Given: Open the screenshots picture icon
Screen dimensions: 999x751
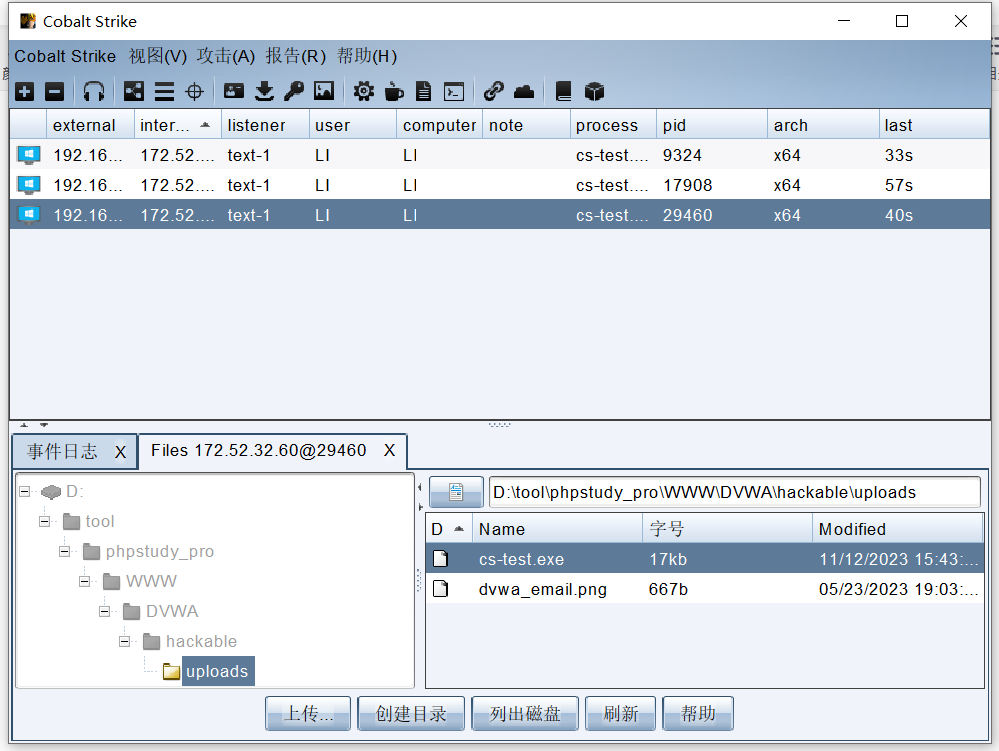Looking at the screenshot, I should tap(324, 92).
